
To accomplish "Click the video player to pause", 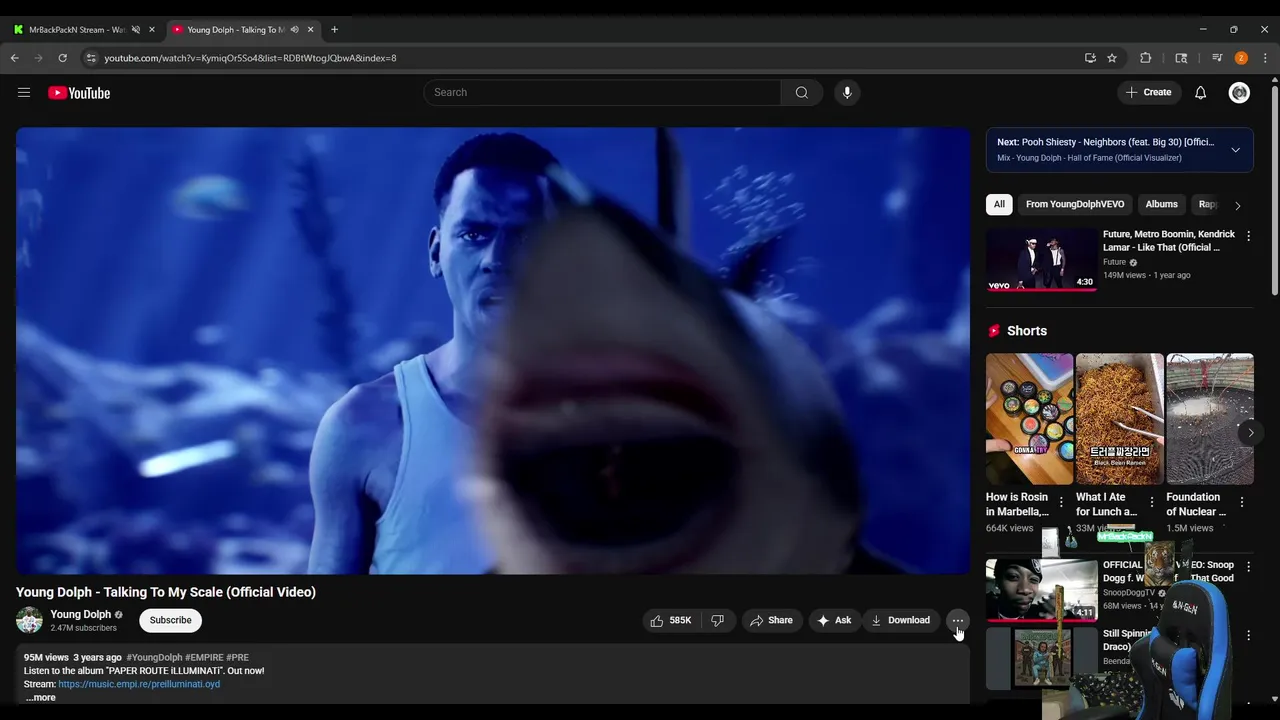I will coord(493,351).
